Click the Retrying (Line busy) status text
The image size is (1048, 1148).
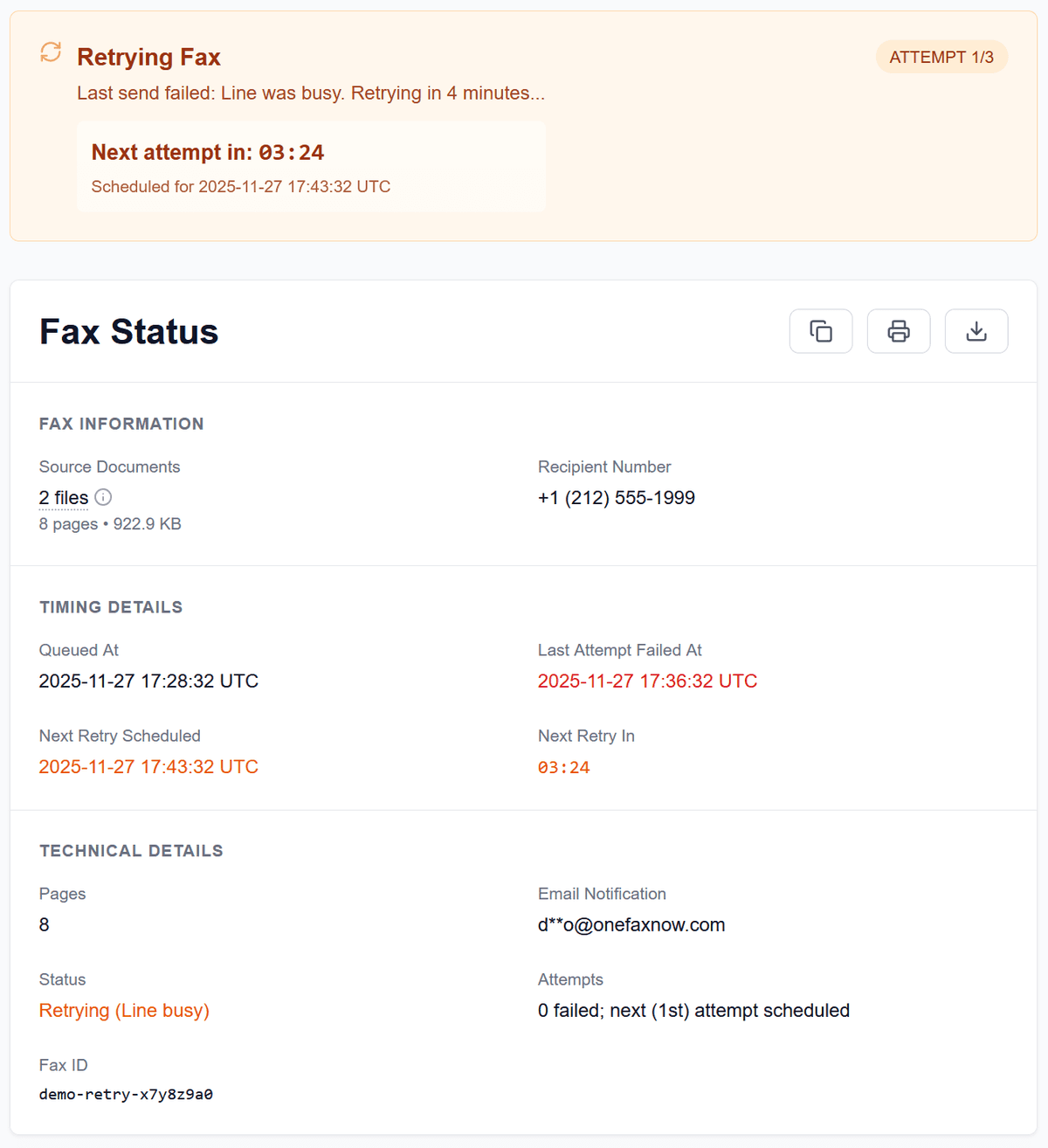tap(123, 1010)
